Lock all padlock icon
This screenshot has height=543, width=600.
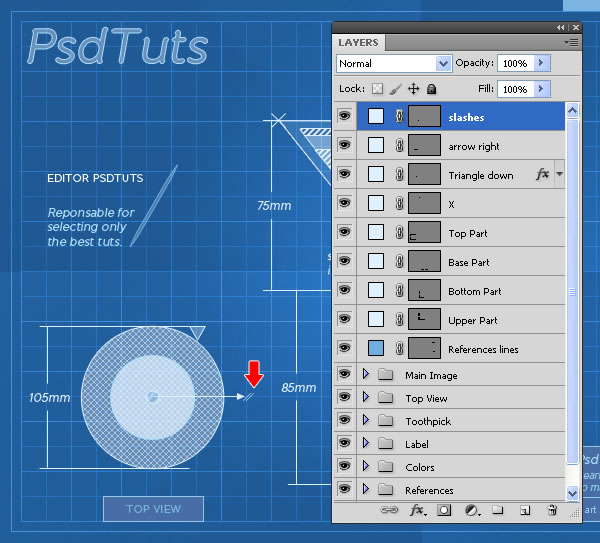click(x=432, y=89)
